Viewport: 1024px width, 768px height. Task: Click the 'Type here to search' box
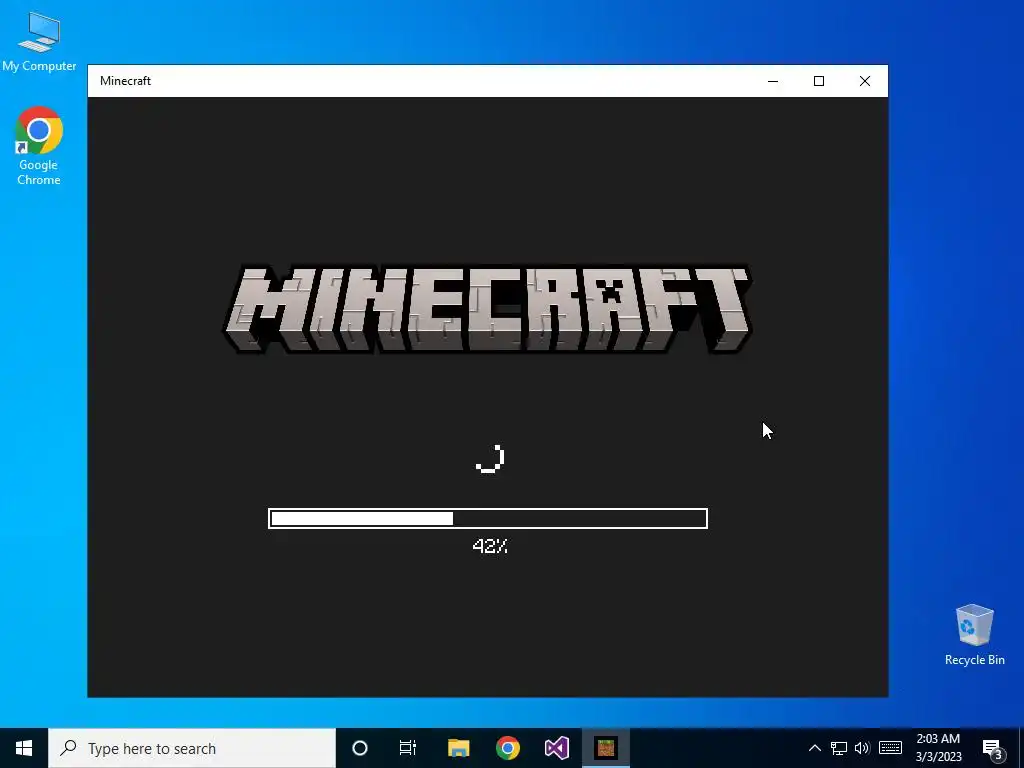click(192, 748)
